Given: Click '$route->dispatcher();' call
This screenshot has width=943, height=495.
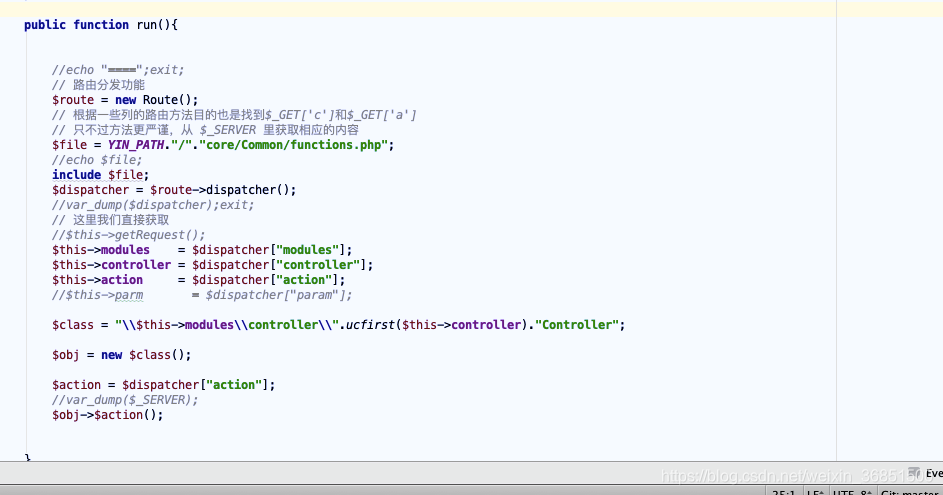Looking at the screenshot, I should [223, 190].
